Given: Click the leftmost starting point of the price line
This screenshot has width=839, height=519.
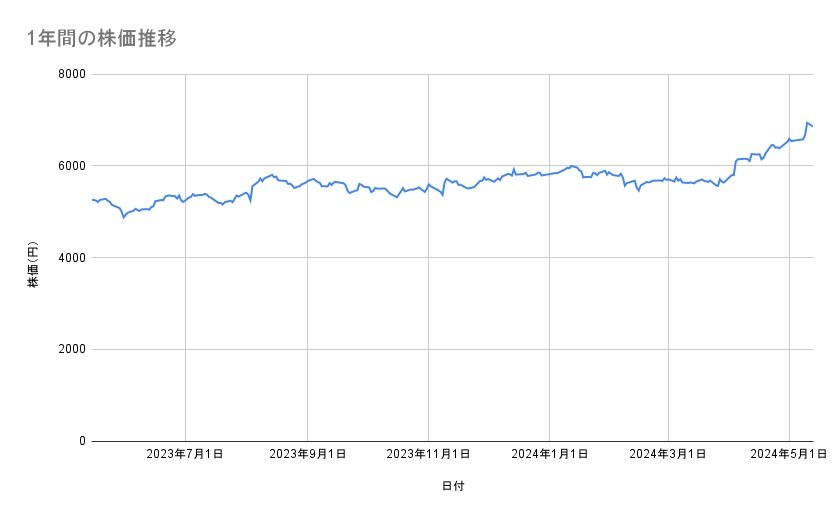Looking at the screenshot, I should pos(92,200).
